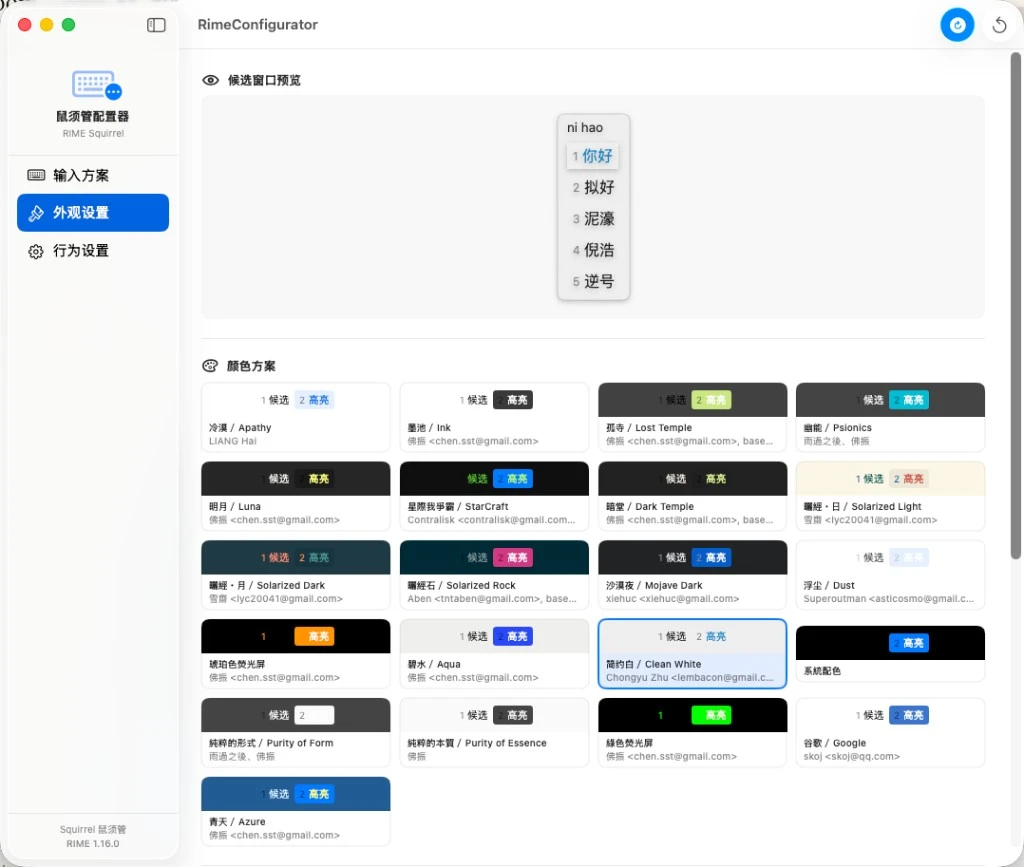Image resolution: width=1024 pixels, height=867 pixels.
Task: Choose the 琥珀色熒光屏 amber scheme
Action: pos(296,654)
